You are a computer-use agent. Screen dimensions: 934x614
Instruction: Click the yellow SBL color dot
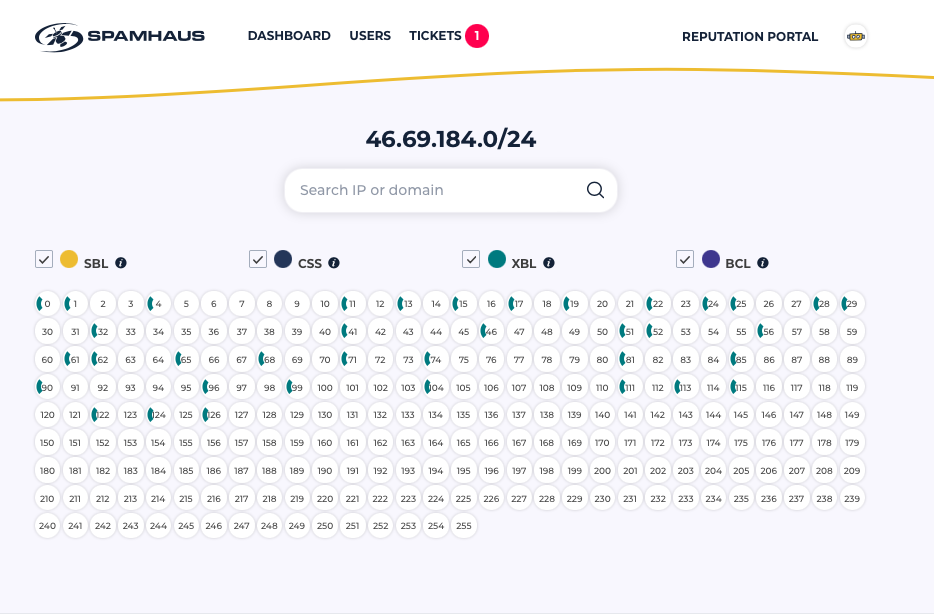[x=69, y=259]
